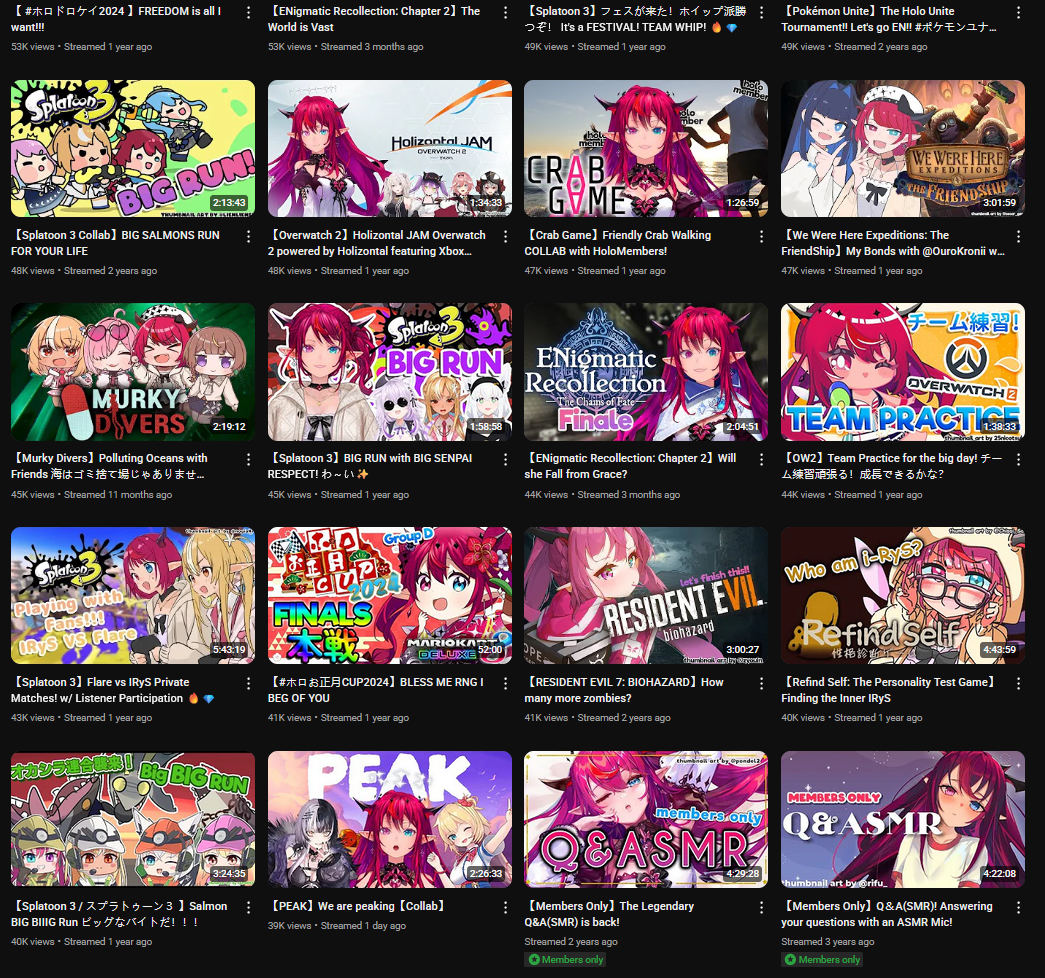The height and width of the screenshot is (978, 1045).
Task: Open more actions for Refind Self video
Action: coord(1018,683)
